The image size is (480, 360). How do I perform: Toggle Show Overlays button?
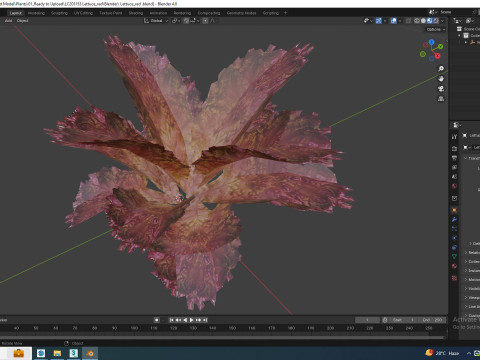point(394,21)
